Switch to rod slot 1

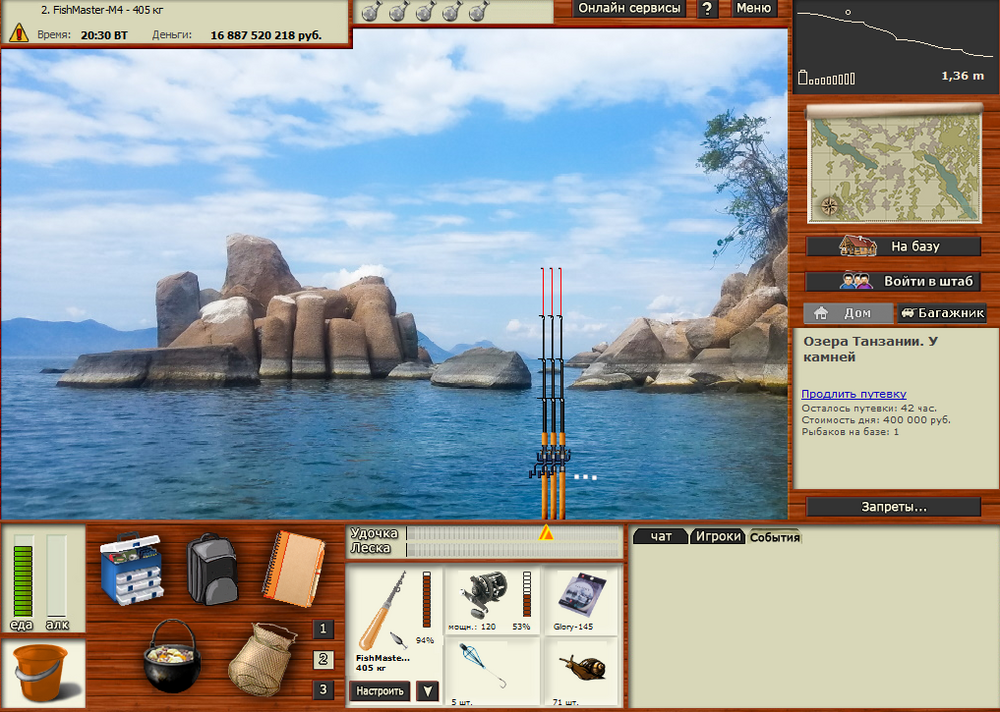[323, 629]
